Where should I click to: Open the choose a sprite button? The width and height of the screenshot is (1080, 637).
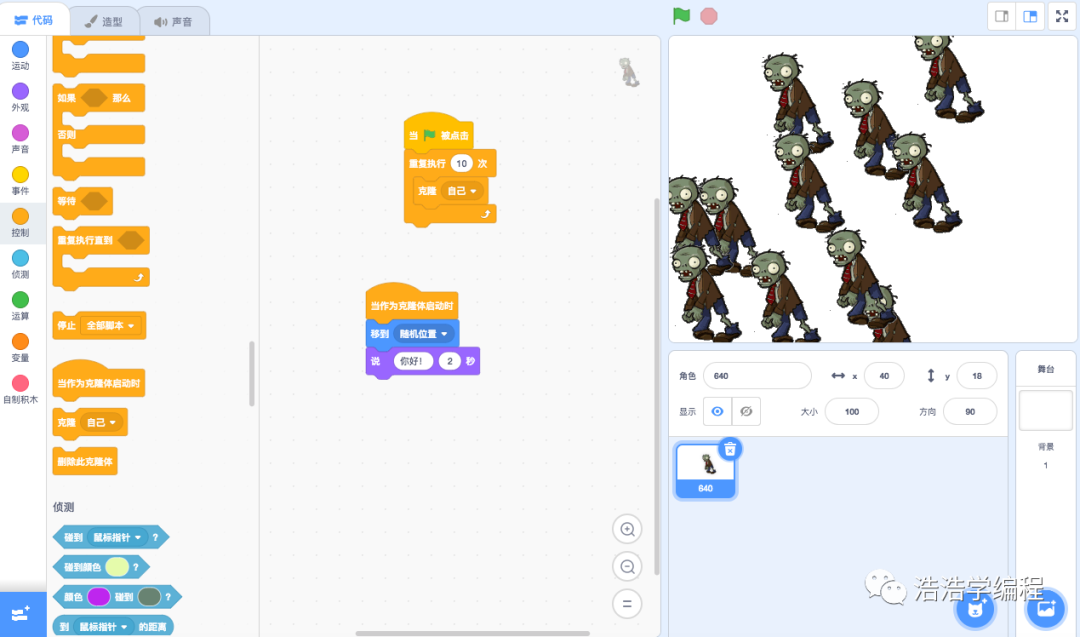click(x=975, y=609)
